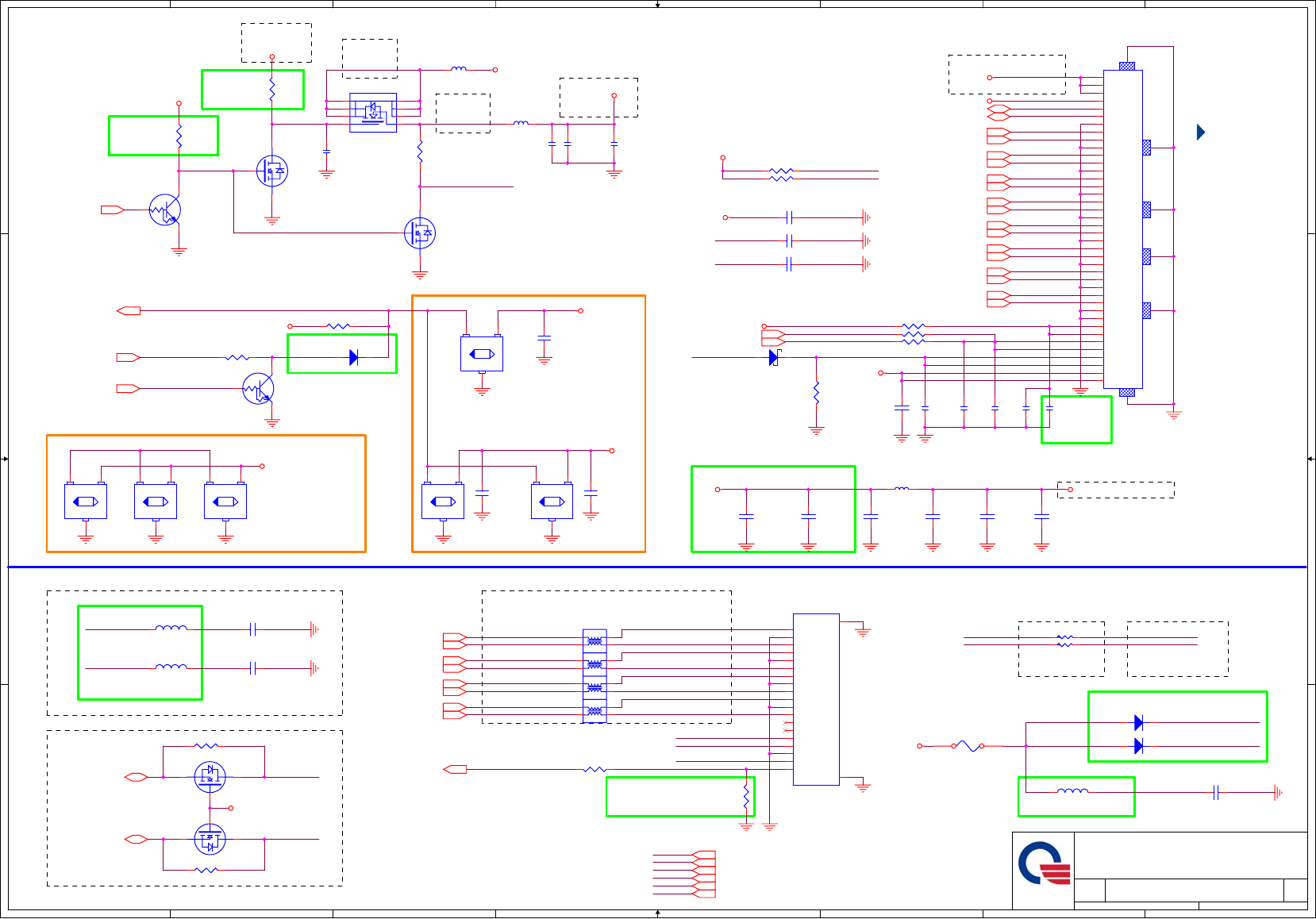Select the stacked common-mode choke array
Viewport: 1316px width, 919px height.
coord(595,676)
